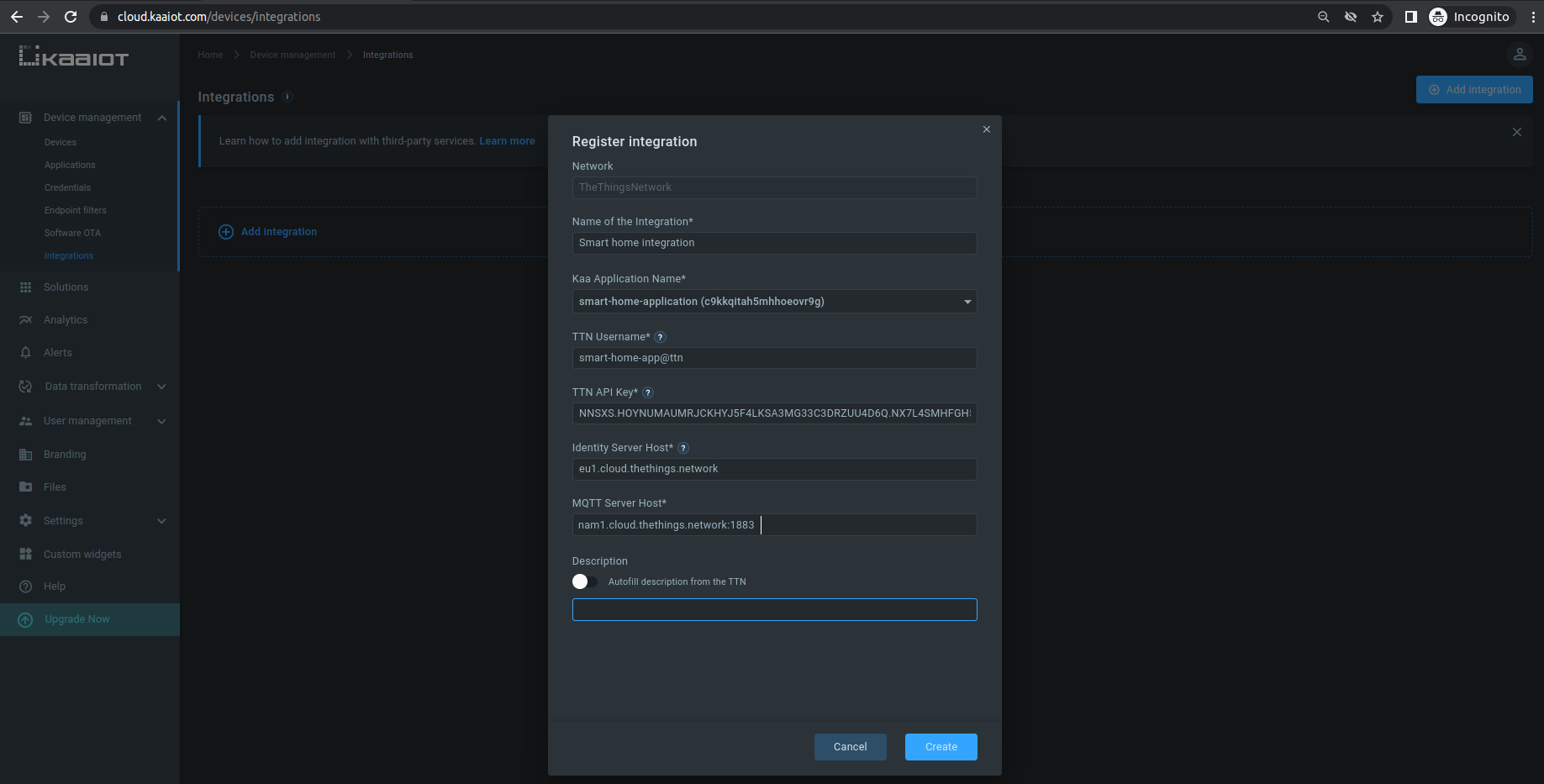Click the KaaIoT logo

click(74, 56)
